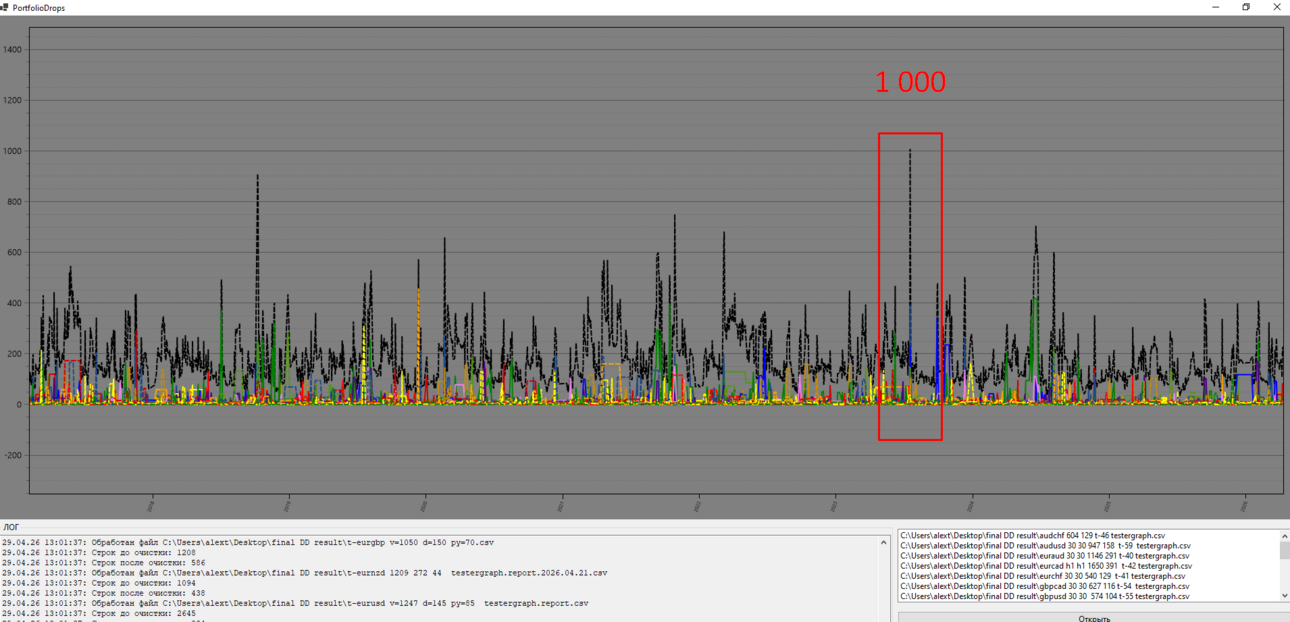Image resolution: width=1290 pixels, height=622 pixels.
Task: Click the log line 'Строк до очистки: 2645'
Action: [x=98, y=613]
